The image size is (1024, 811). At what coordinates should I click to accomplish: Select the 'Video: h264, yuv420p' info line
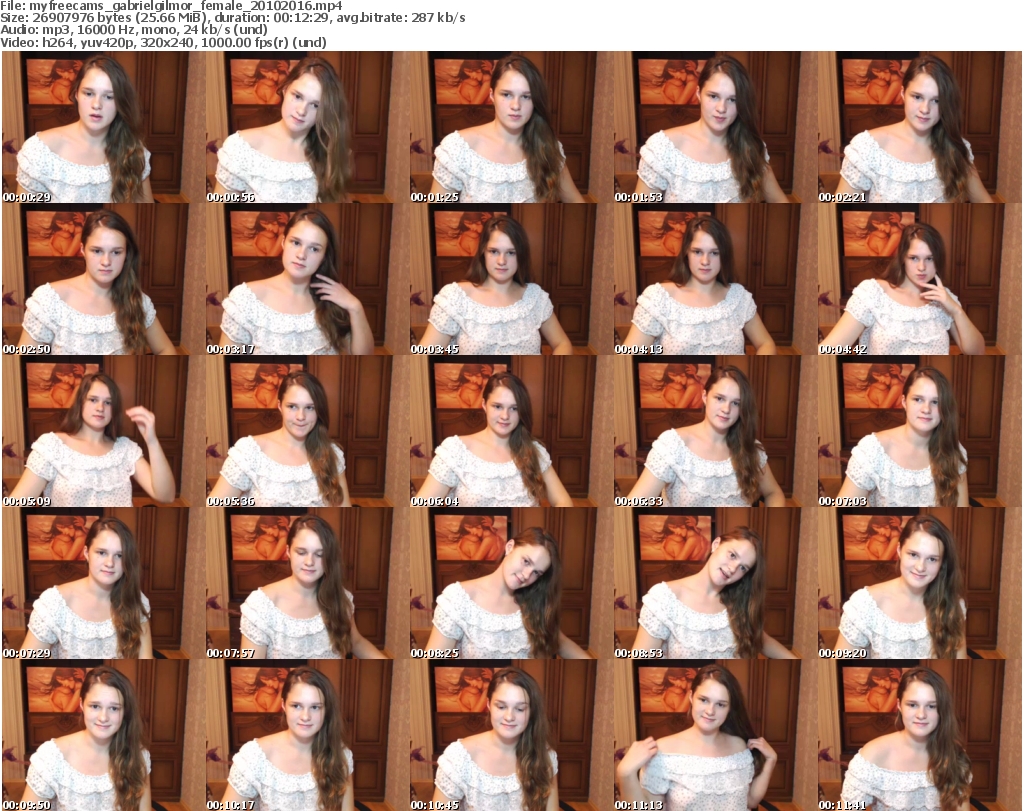pos(163,42)
